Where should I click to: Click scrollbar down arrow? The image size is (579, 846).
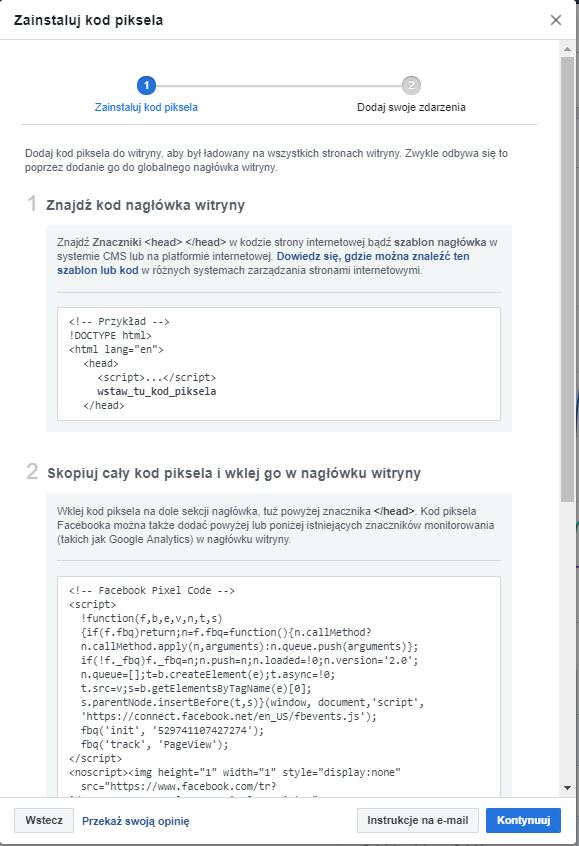click(x=567, y=788)
